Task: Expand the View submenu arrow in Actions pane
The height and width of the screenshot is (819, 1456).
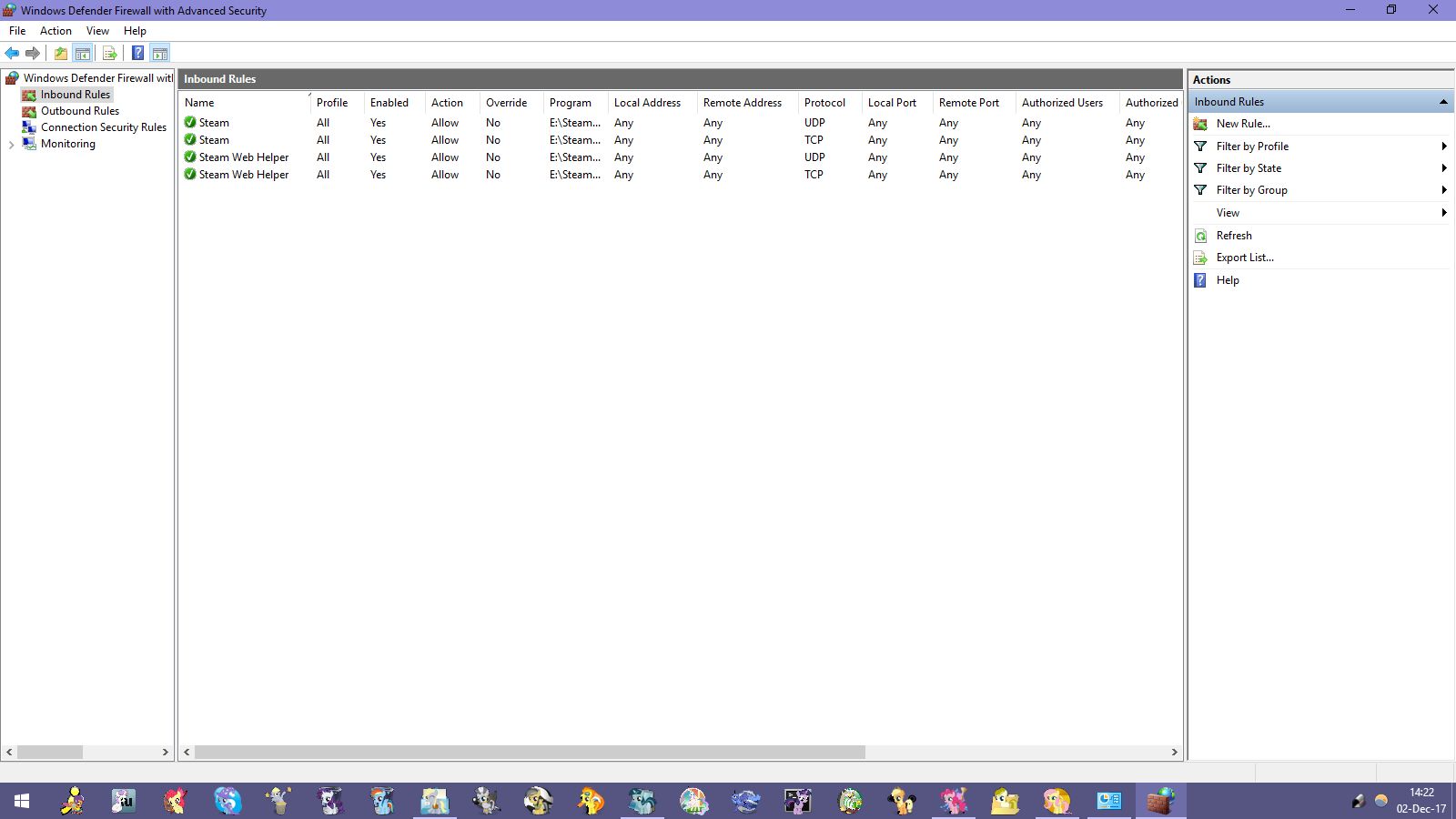Action: click(x=1444, y=213)
